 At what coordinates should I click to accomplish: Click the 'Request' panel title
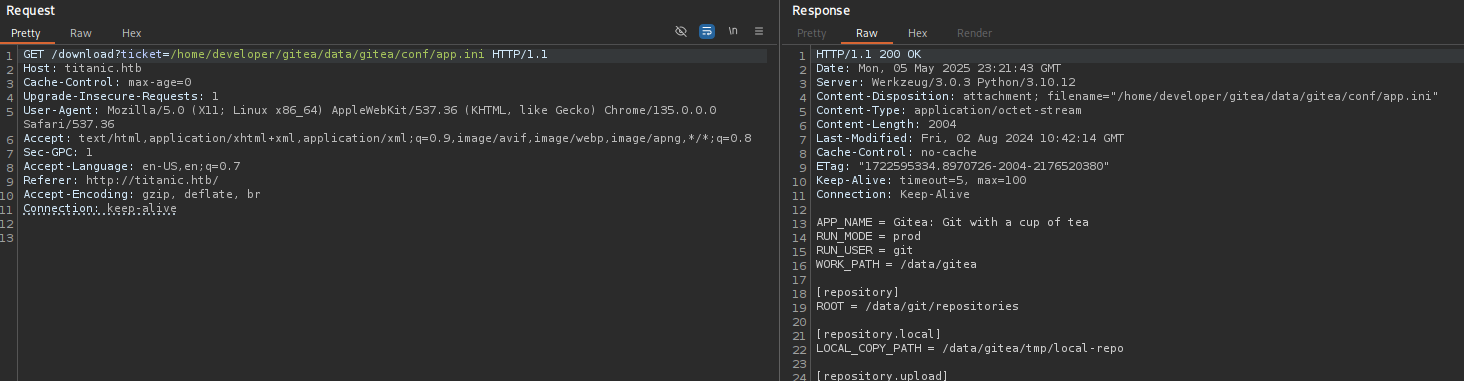click(29, 10)
